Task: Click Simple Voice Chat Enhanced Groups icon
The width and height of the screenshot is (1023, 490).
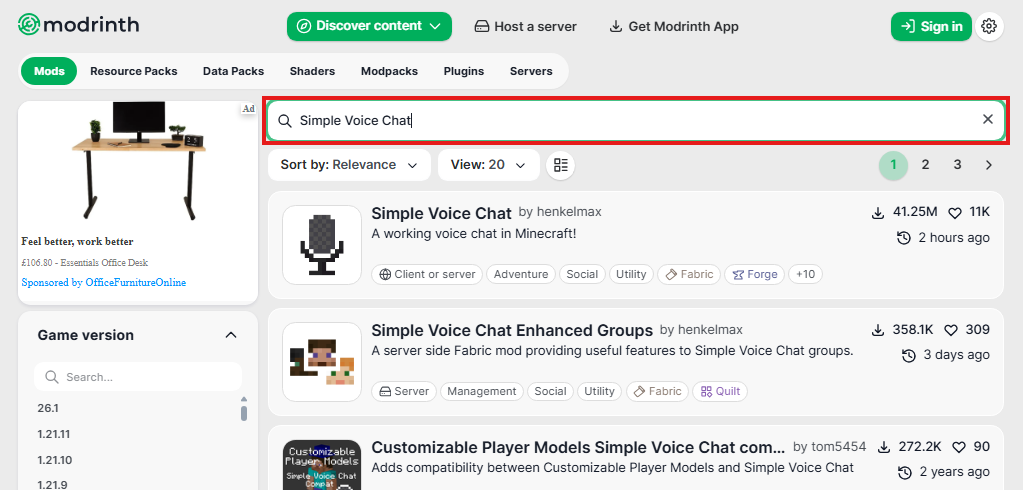Action: tap(322, 362)
